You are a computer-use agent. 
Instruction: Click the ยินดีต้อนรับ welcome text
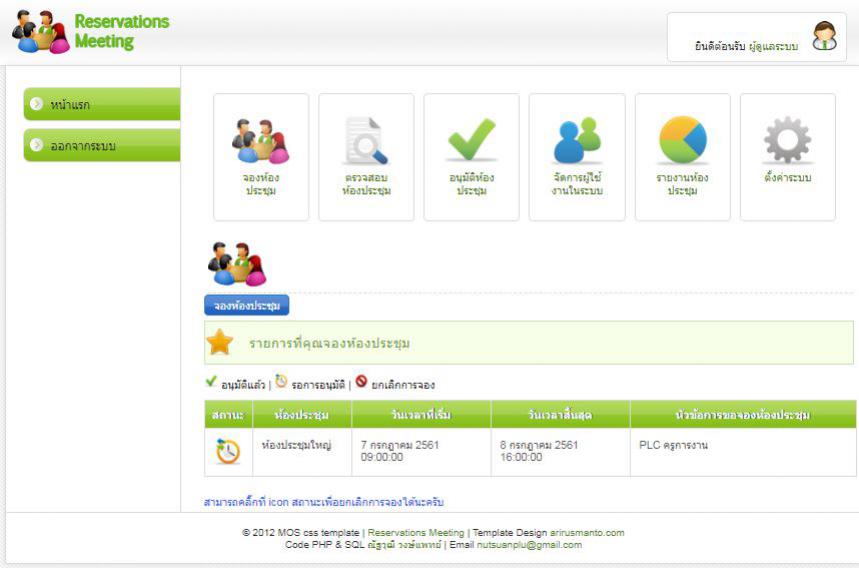click(720, 47)
